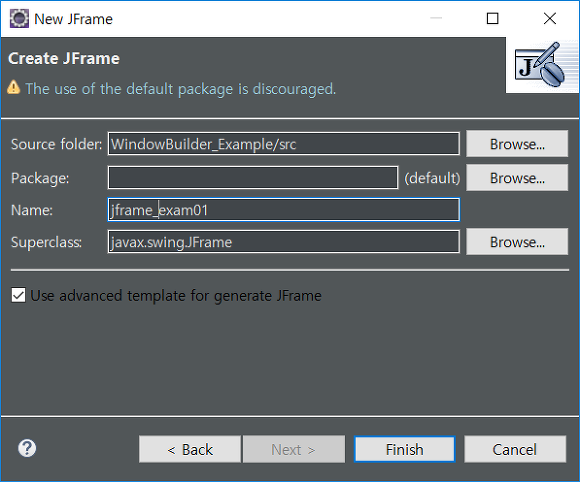This screenshot has width=580, height=482.
Task: Cancel the New JFrame wizard
Action: pyautogui.click(x=515, y=449)
